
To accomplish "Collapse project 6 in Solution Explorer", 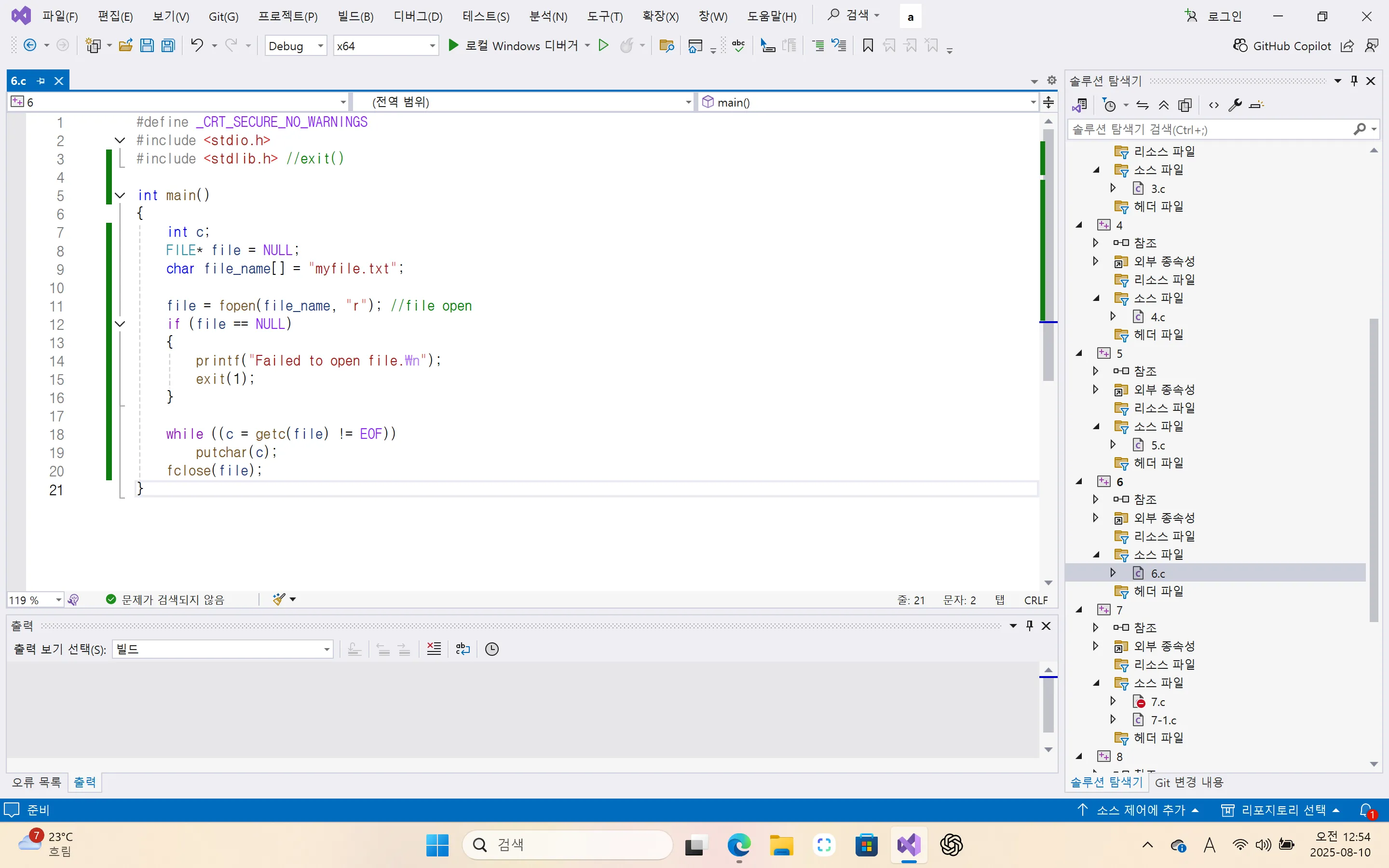I will click(x=1079, y=481).
